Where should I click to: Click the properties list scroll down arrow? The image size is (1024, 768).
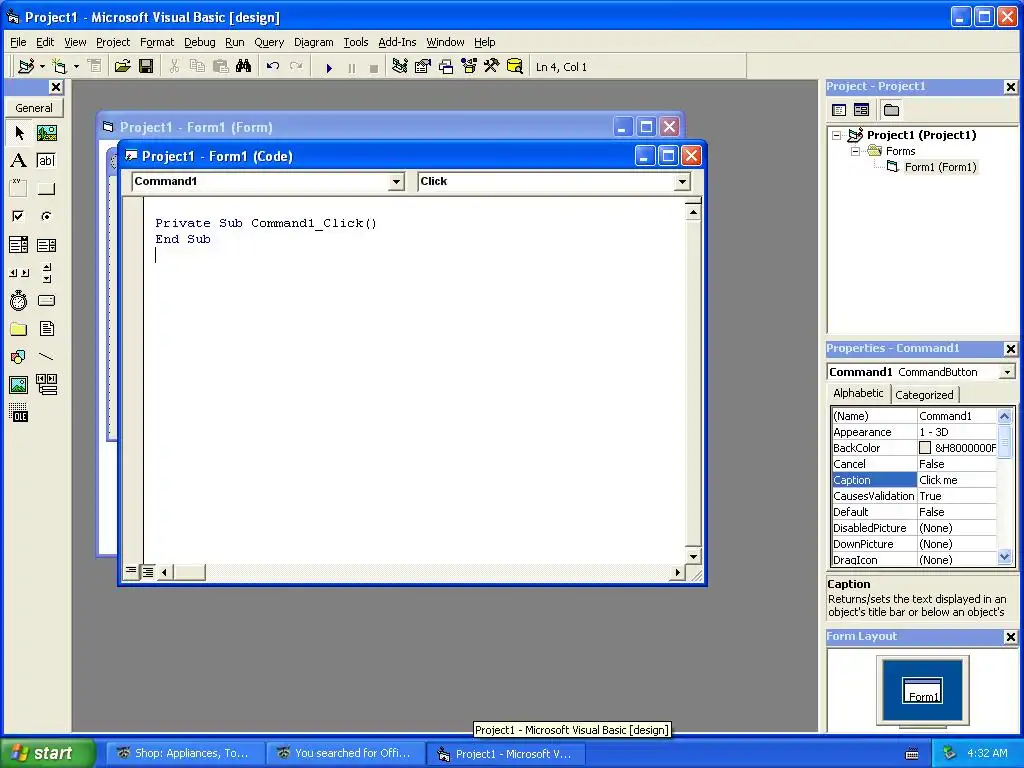(x=1004, y=557)
